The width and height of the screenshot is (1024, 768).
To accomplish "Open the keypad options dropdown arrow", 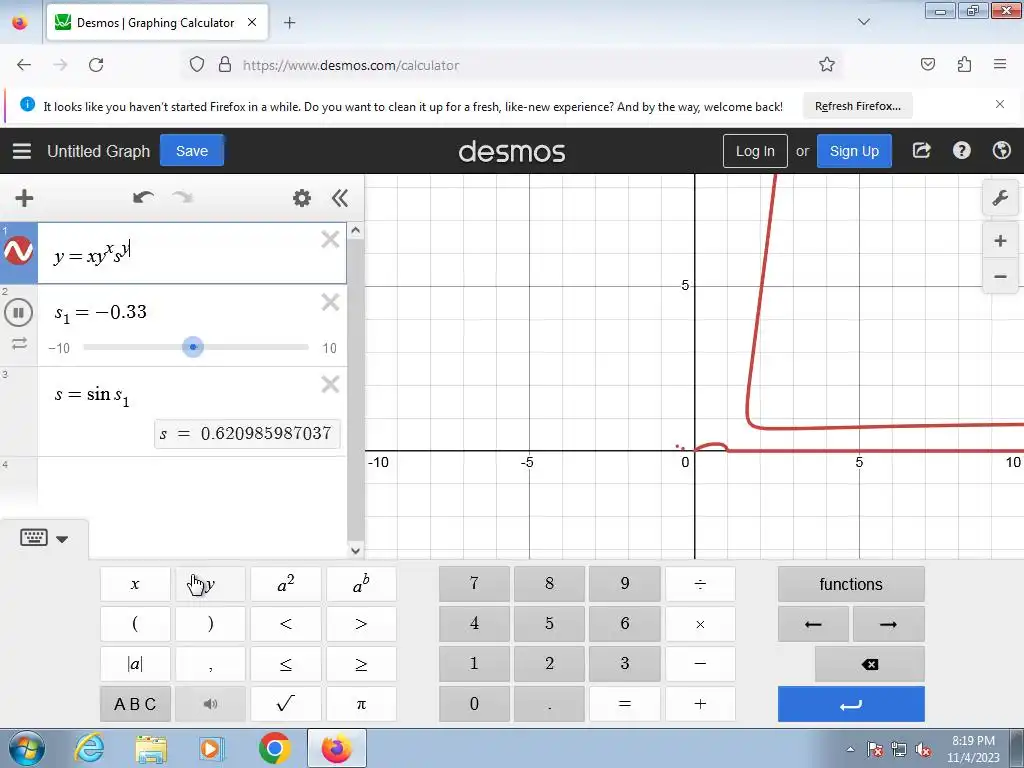I will coord(62,539).
